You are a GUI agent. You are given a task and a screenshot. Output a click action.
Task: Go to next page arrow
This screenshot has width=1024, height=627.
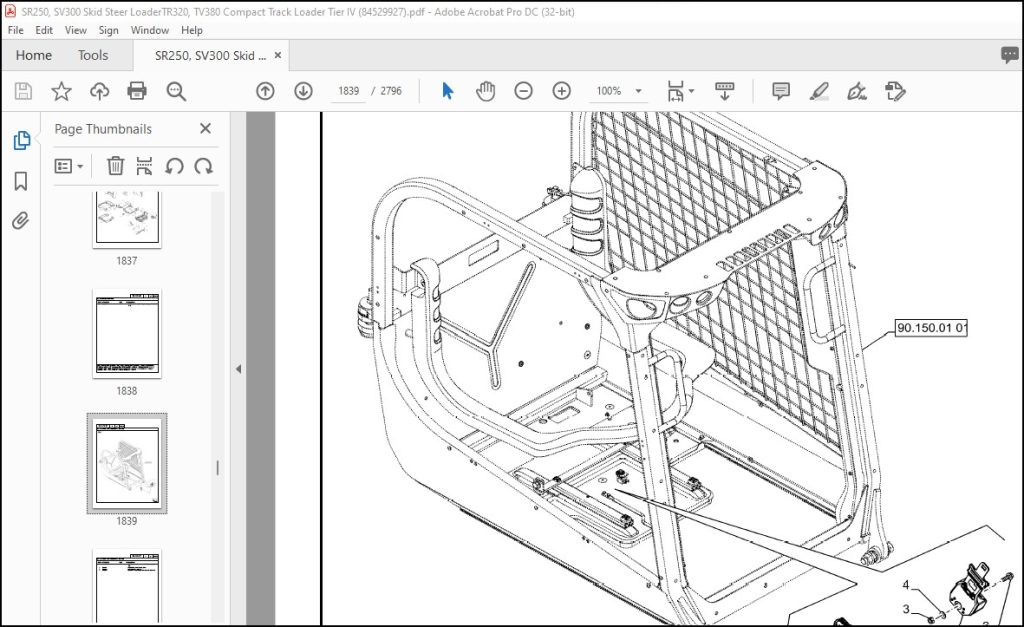303,91
